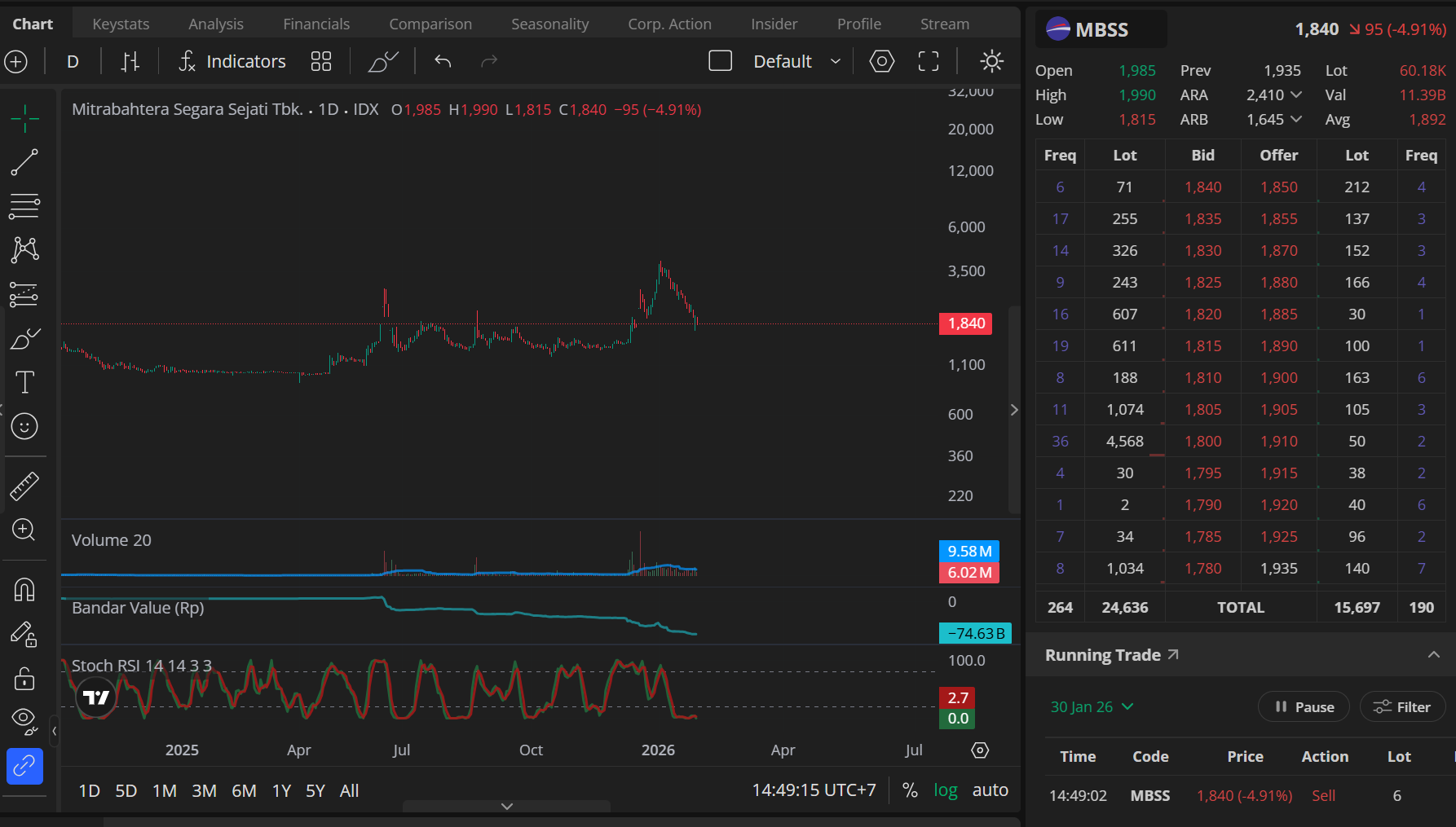Undo the last chart action

(x=443, y=61)
